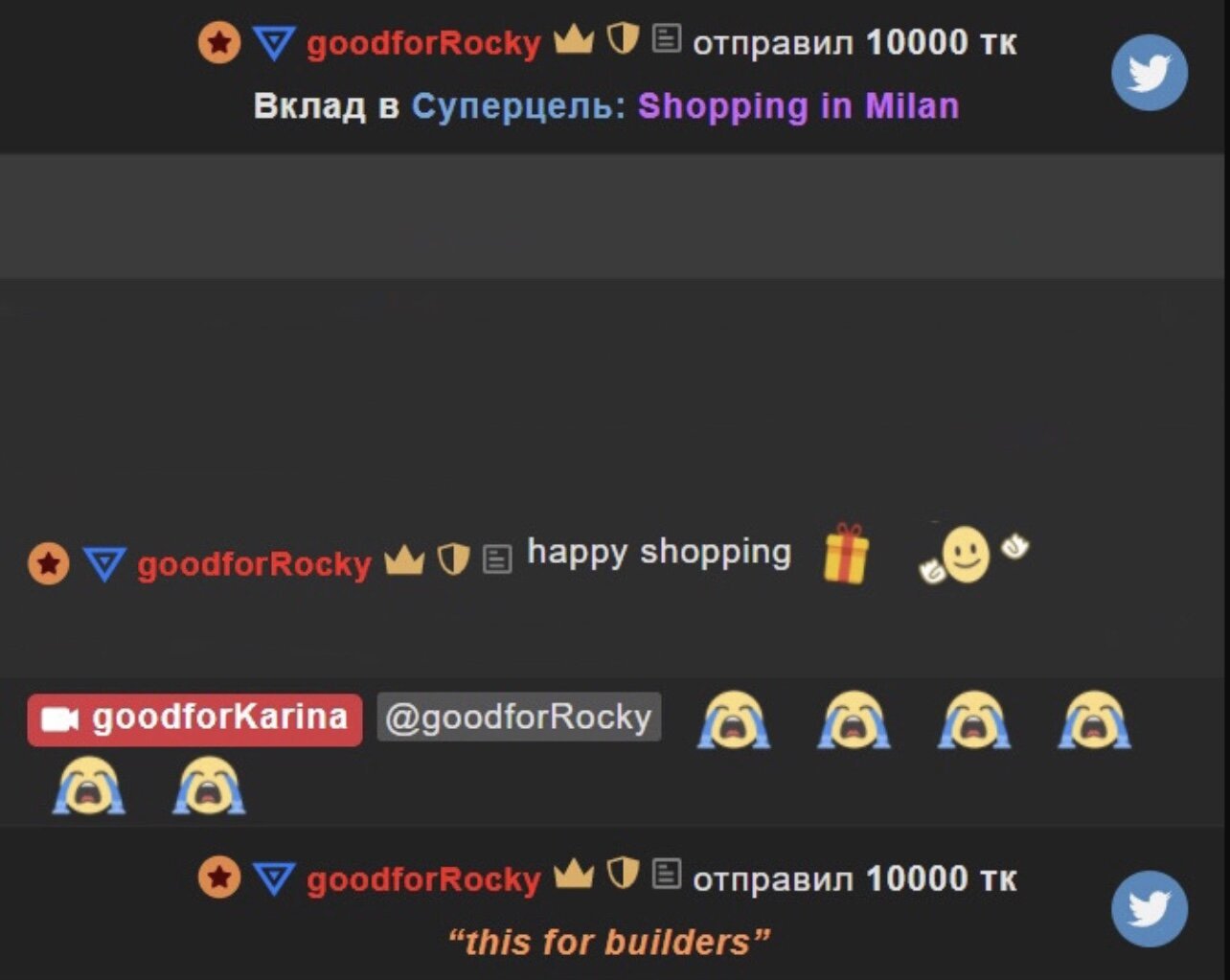The width and height of the screenshot is (1230, 980).
Task: Open goodforRocky profile in happy shopping message
Action: coord(254,564)
